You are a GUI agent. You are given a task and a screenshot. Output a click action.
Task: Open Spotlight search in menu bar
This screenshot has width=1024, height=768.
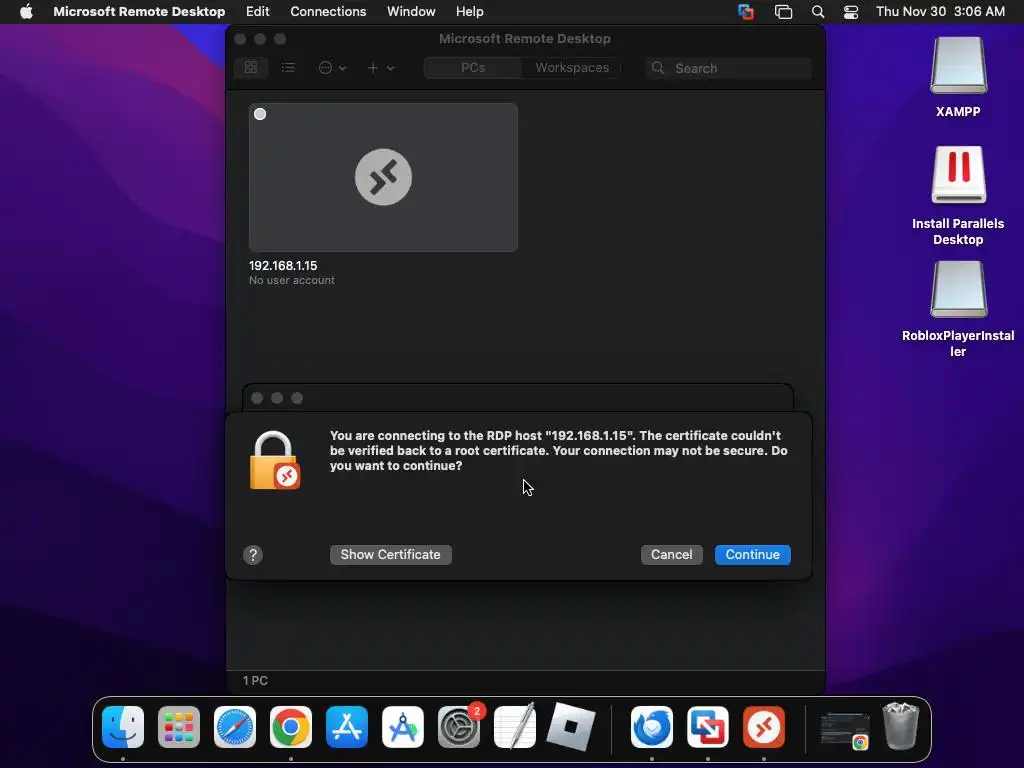coord(818,12)
